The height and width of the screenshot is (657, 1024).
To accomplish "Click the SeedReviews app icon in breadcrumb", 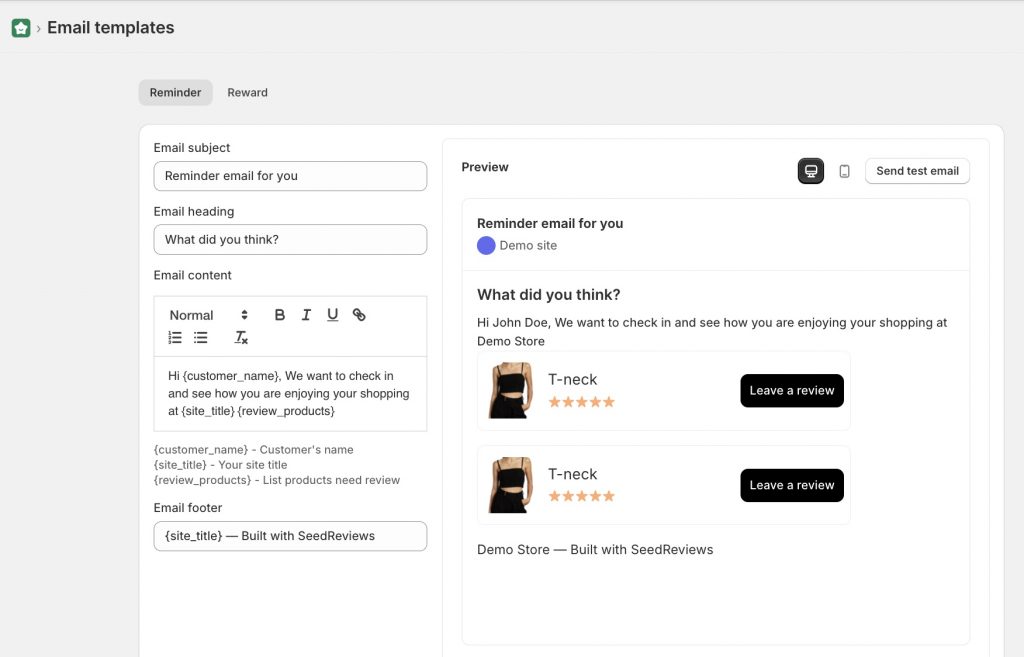I will [x=20, y=26].
